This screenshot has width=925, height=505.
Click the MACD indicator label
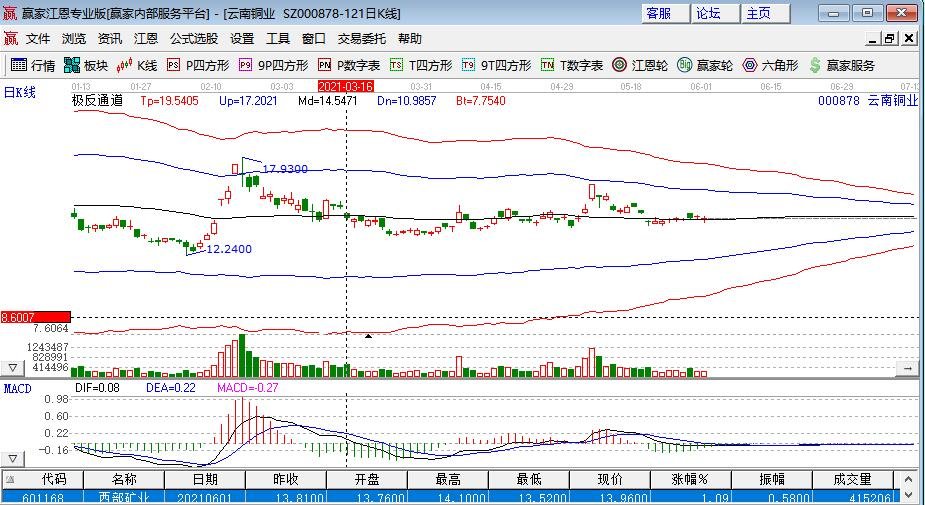click(17, 389)
